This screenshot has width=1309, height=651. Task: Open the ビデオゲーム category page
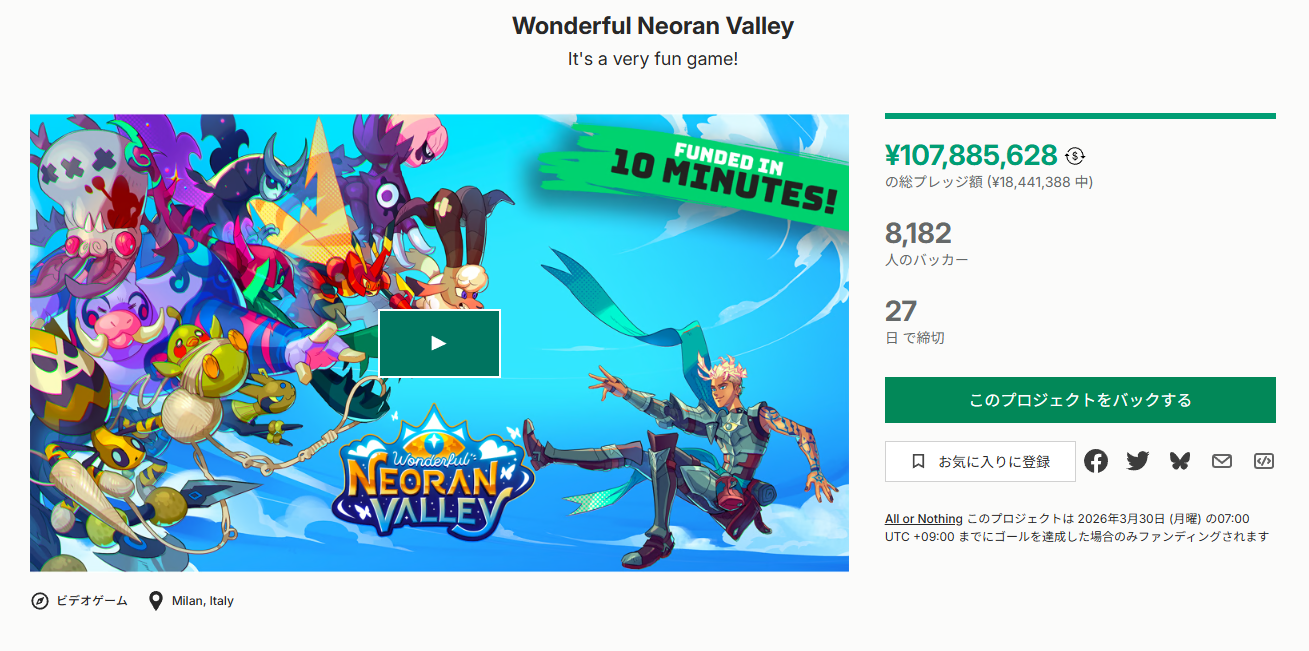pos(90,600)
